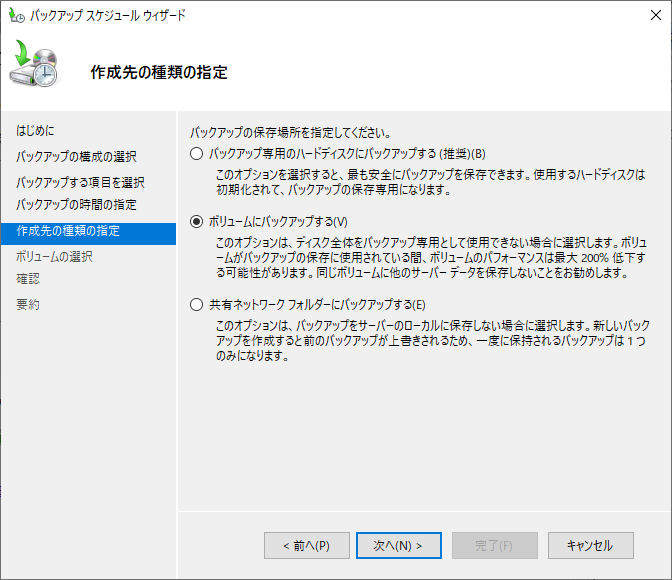Select the highlighted 作成先の種類の指定 step
The image size is (672, 580).
[68, 232]
